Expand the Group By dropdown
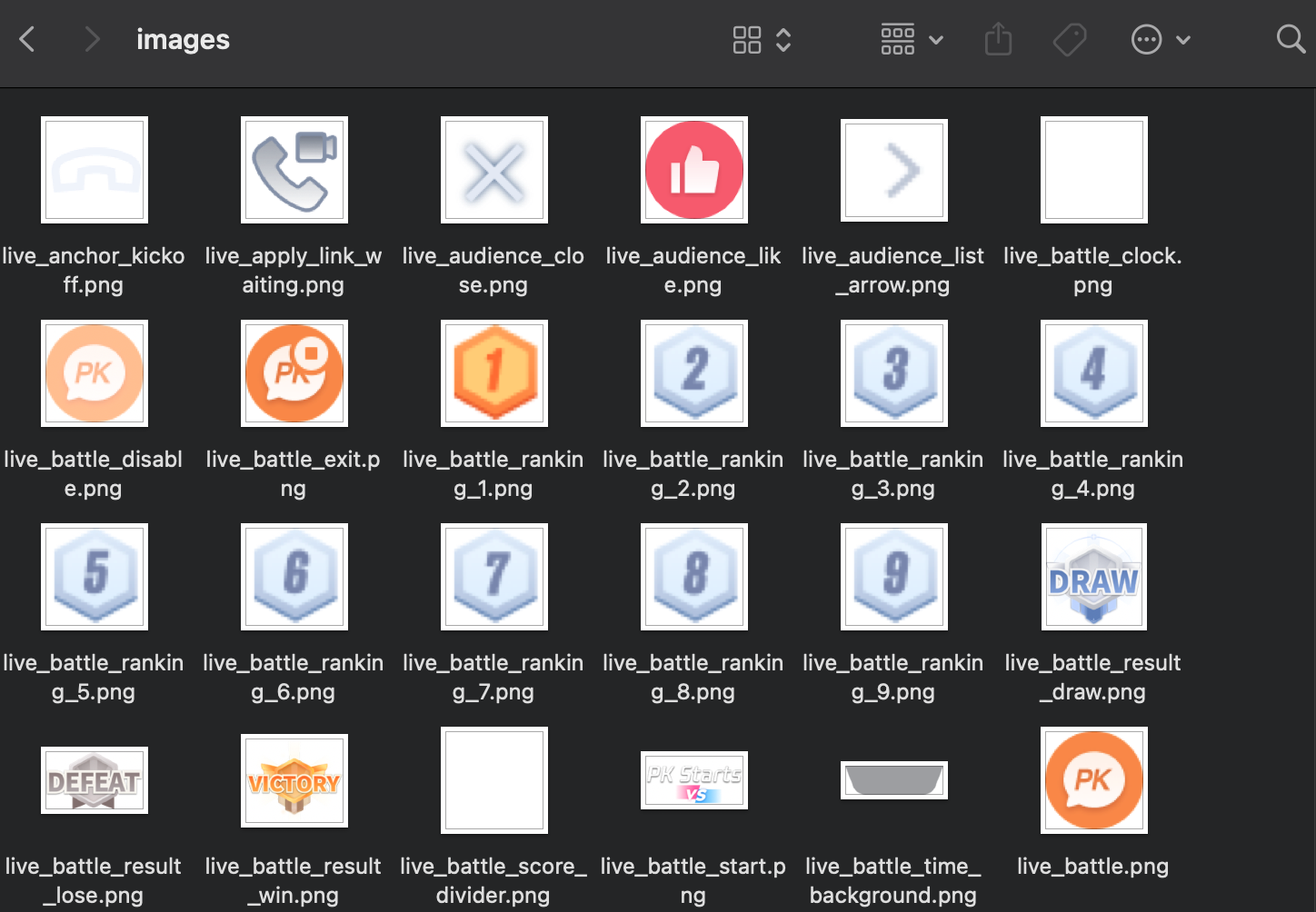Image resolution: width=1316 pixels, height=912 pixels. (x=912, y=39)
